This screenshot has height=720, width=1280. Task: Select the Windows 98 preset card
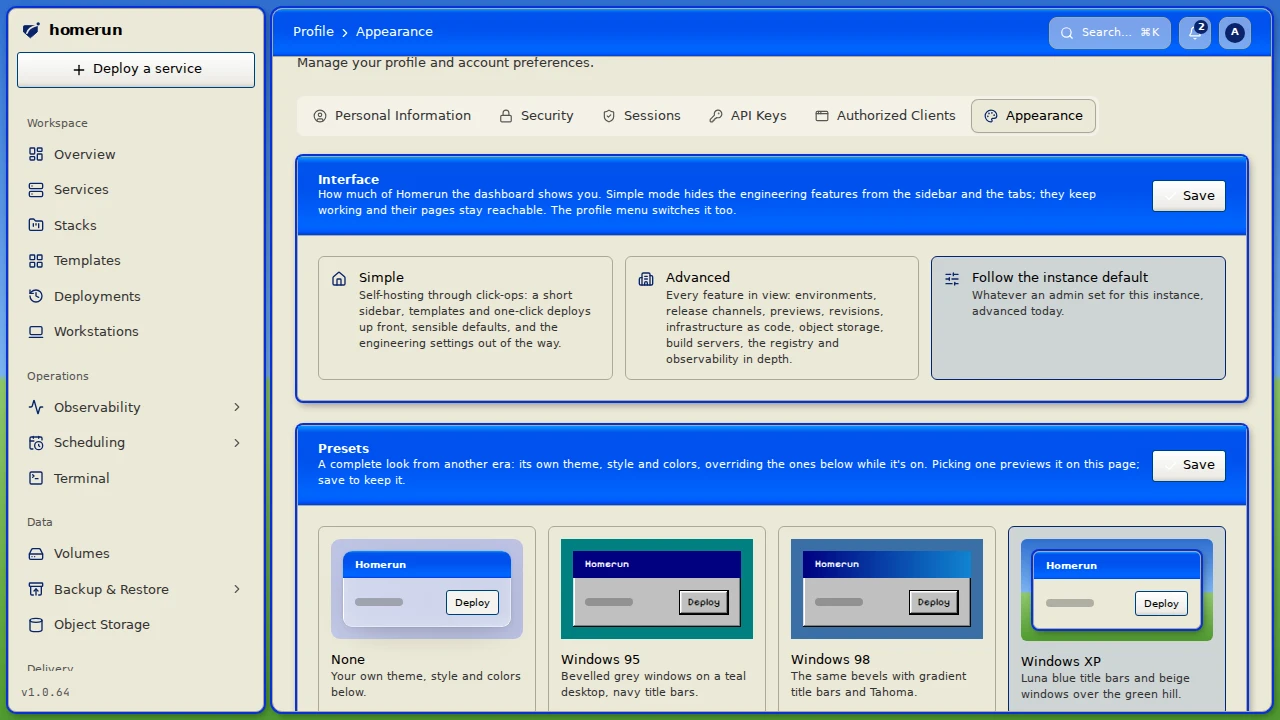[887, 619]
